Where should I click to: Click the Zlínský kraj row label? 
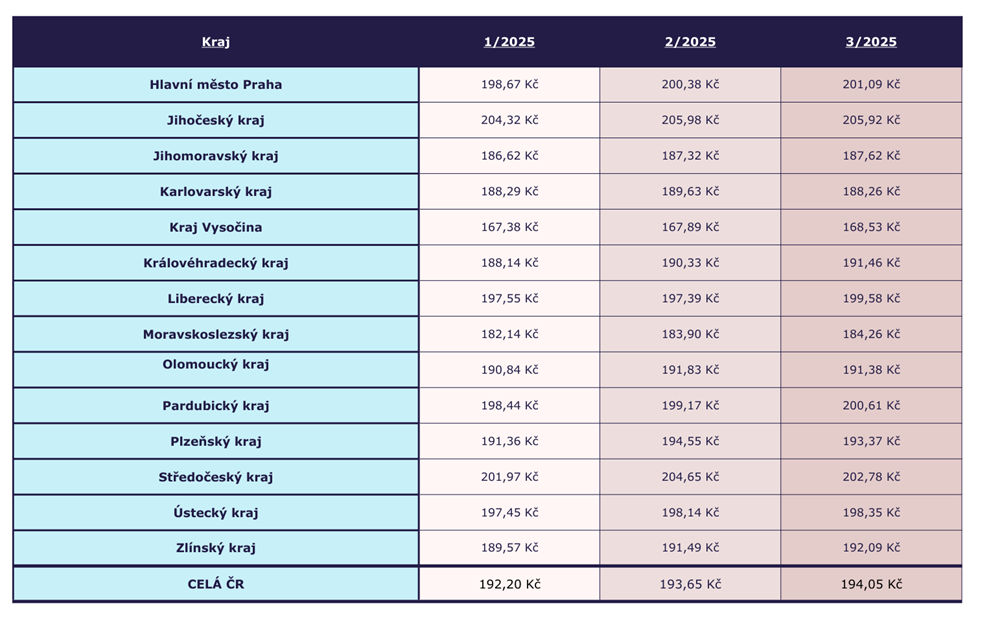pos(216,548)
